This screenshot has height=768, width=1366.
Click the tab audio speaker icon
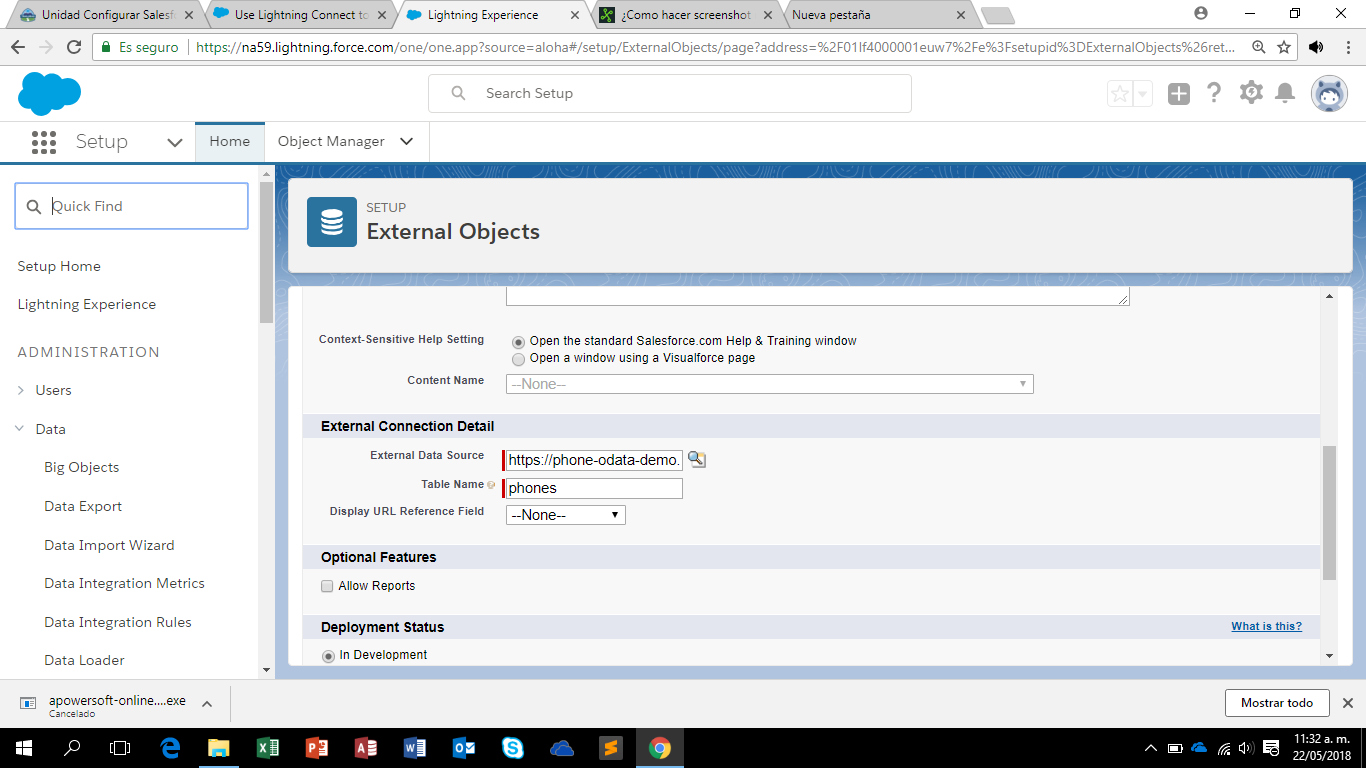1316,47
